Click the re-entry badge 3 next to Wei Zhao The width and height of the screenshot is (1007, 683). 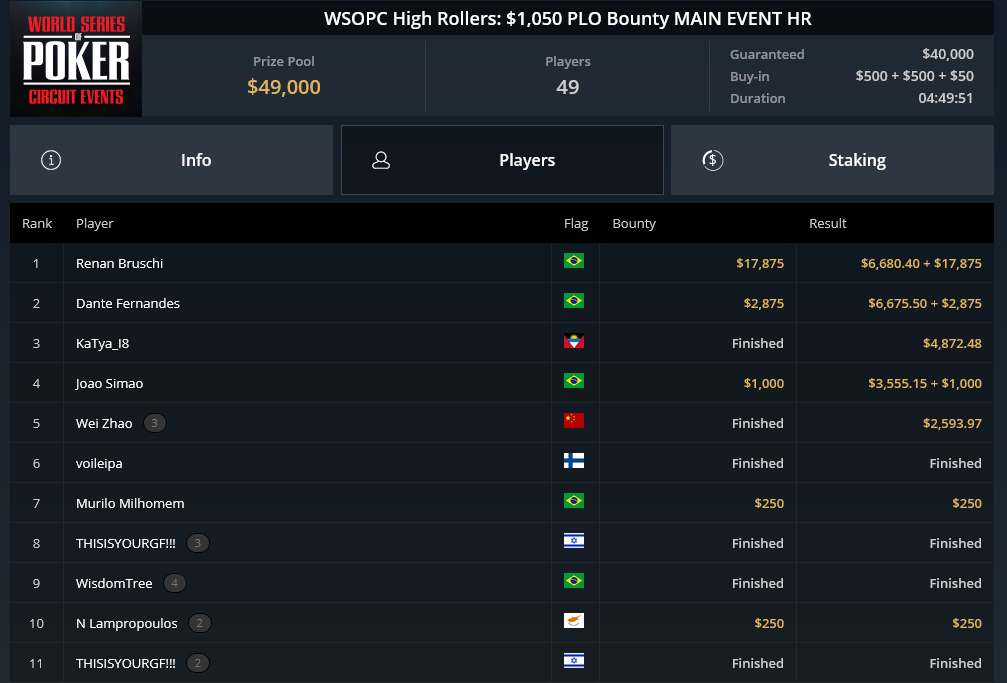[x=154, y=423]
